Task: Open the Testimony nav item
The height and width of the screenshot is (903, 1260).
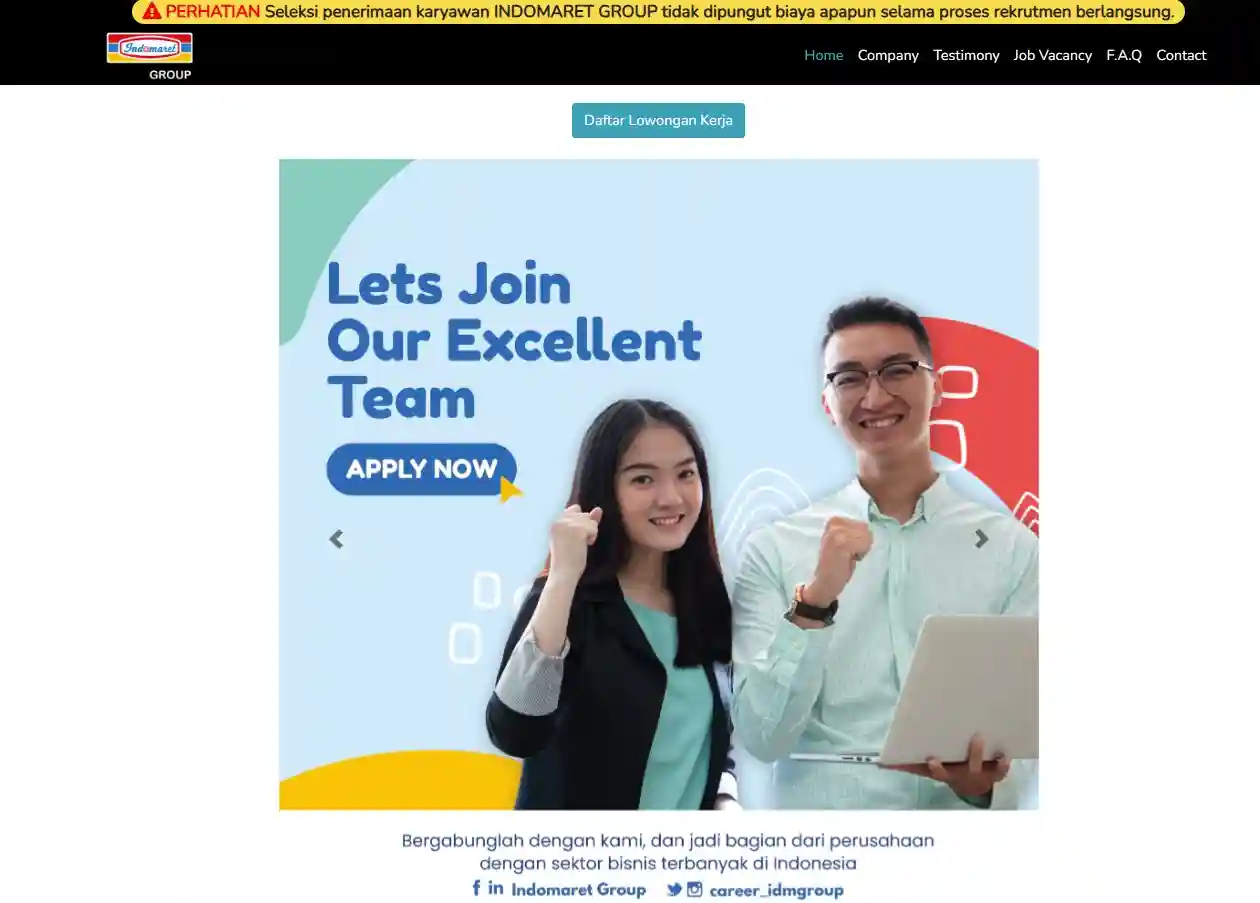Action: pyautogui.click(x=966, y=55)
